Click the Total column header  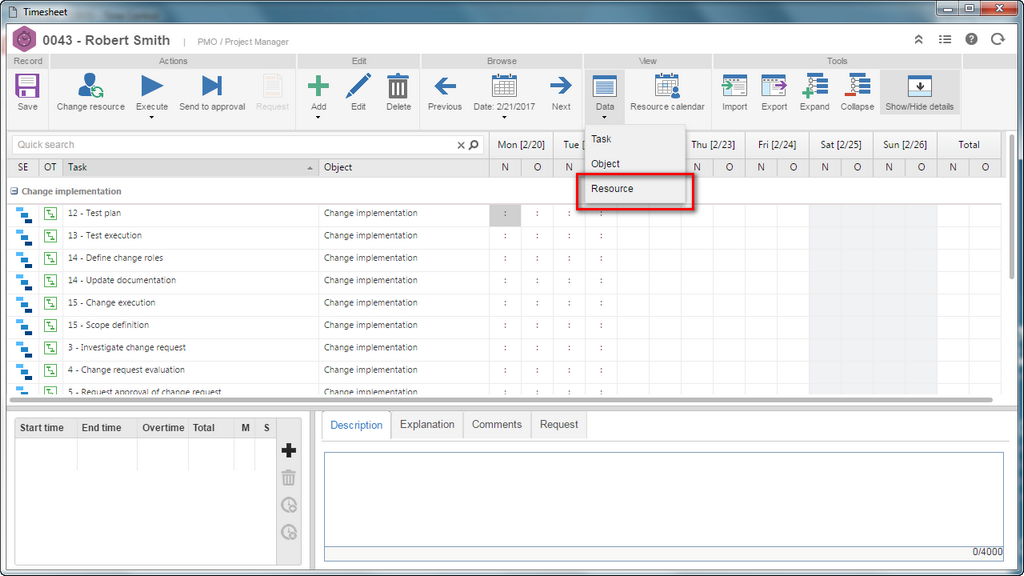pos(969,145)
